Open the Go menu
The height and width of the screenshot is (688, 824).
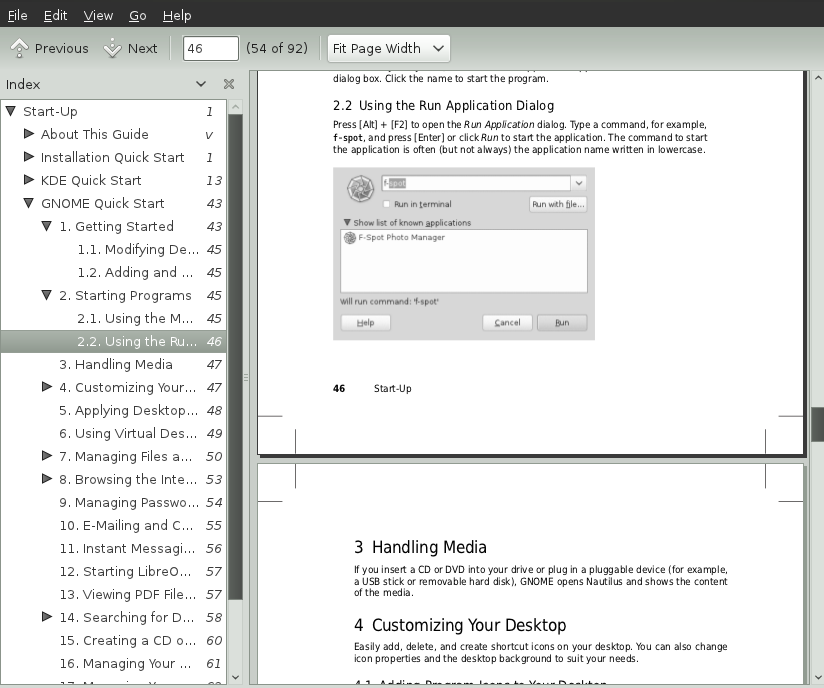point(138,16)
